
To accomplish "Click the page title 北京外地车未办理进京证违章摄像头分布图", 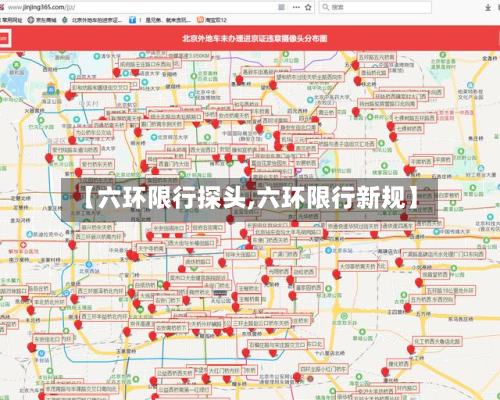I will pyautogui.click(x=255, y=38).
